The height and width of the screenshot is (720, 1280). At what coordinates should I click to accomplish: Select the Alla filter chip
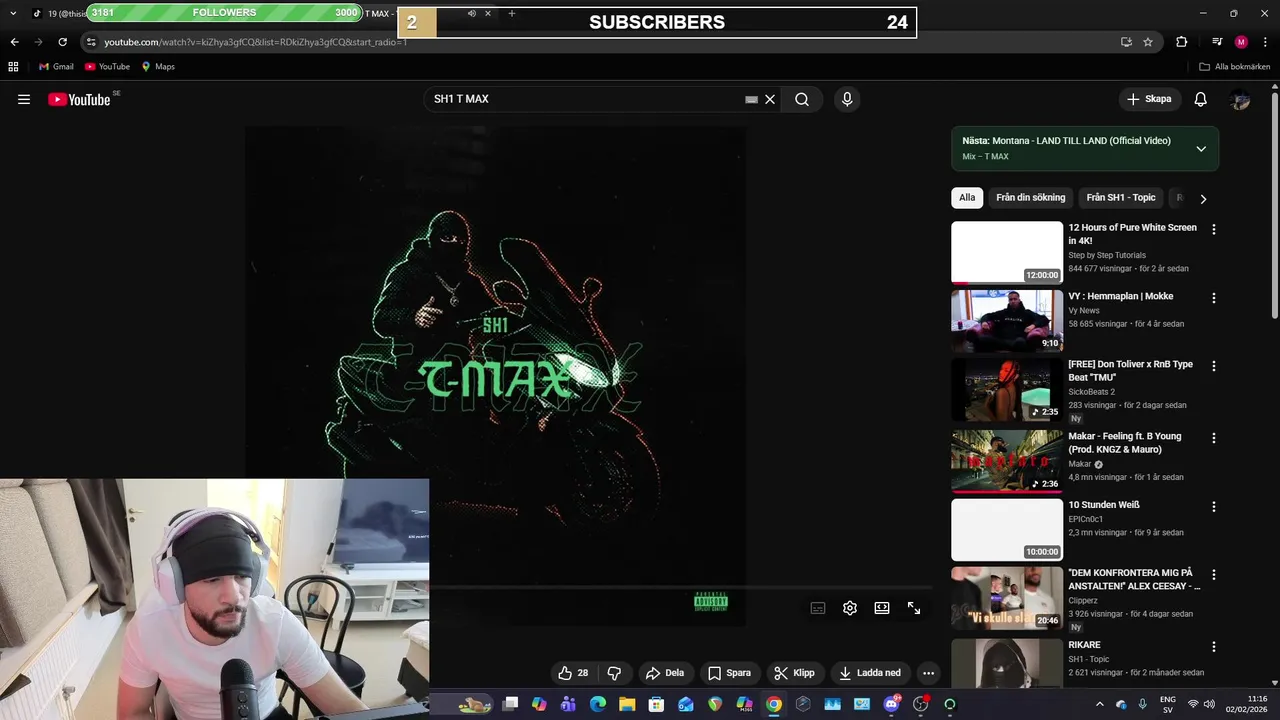[x=967, y=198]
